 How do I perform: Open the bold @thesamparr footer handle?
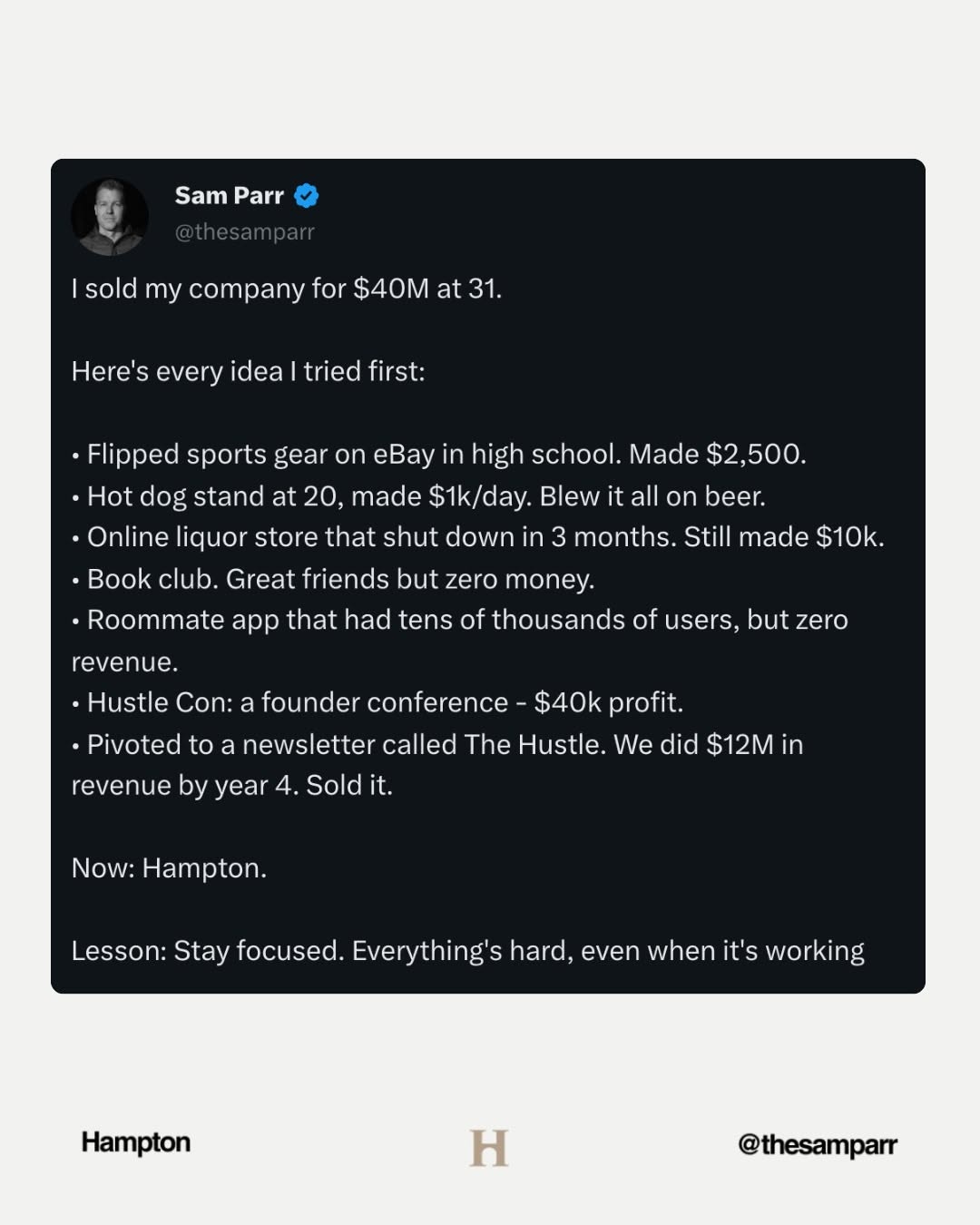817,1145
